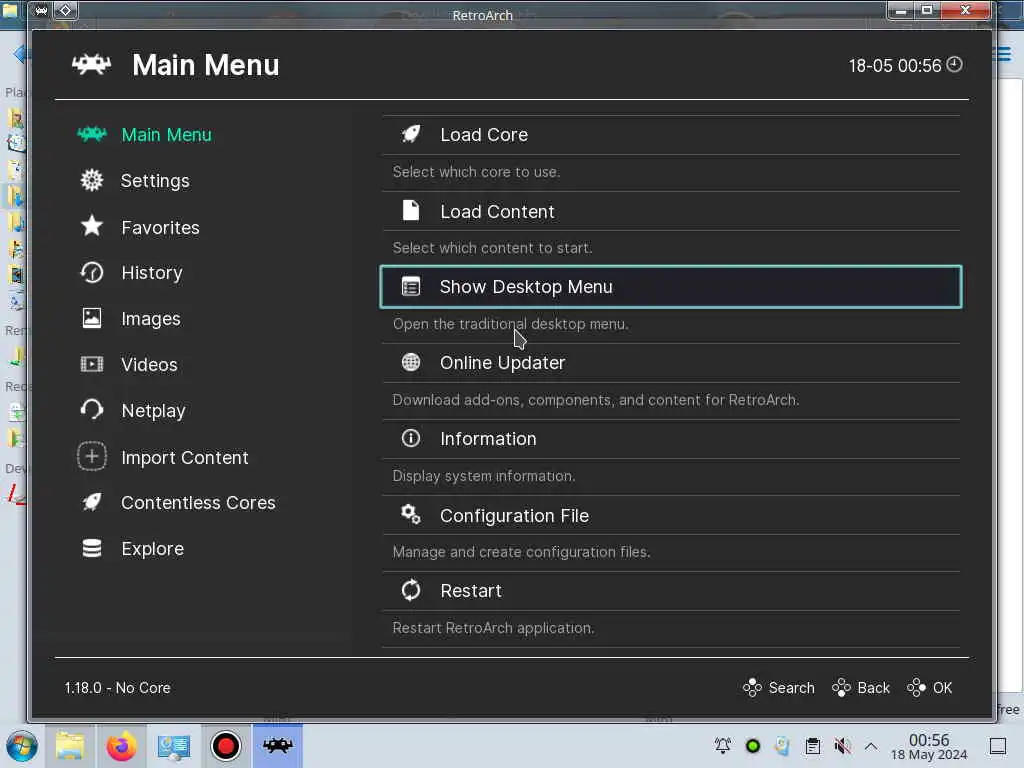Click the gears icon beside Configuration File
This screenshot has height=768, width=1024.
411,515
